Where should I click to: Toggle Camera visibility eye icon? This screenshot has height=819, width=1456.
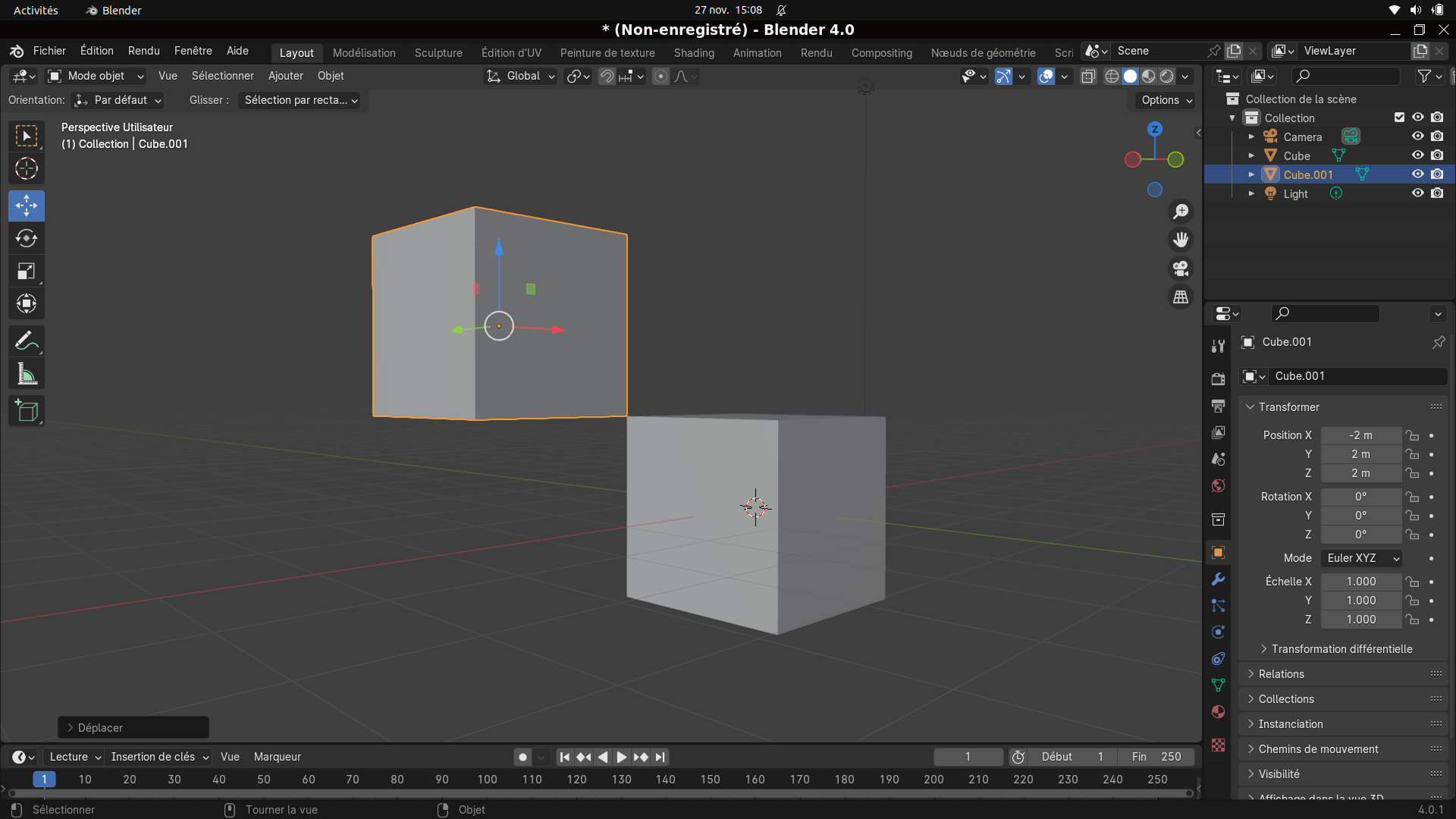1417,136
